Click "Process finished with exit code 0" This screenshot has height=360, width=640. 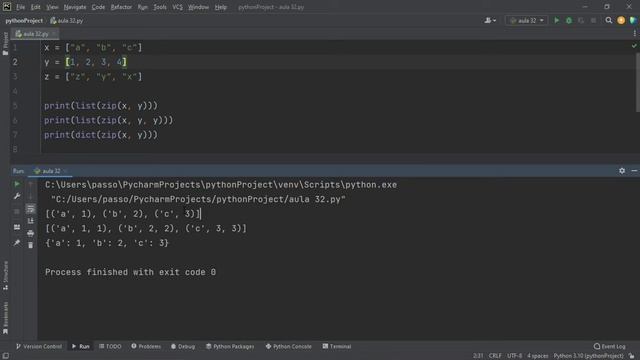(x=130, y=272)
